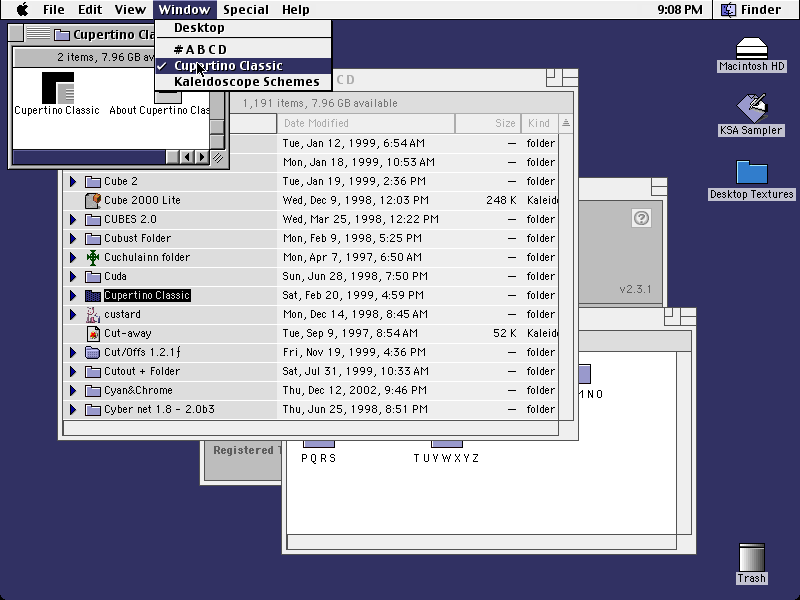The width and height of the screenshot is (800, 600).
Task: Click the 1,191 items status text
Action: (x=319, y=103)
